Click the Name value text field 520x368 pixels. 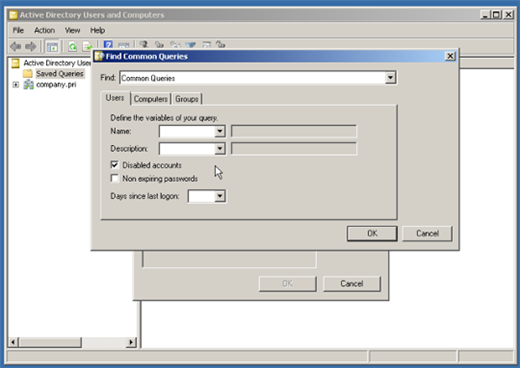click(294, 131)
